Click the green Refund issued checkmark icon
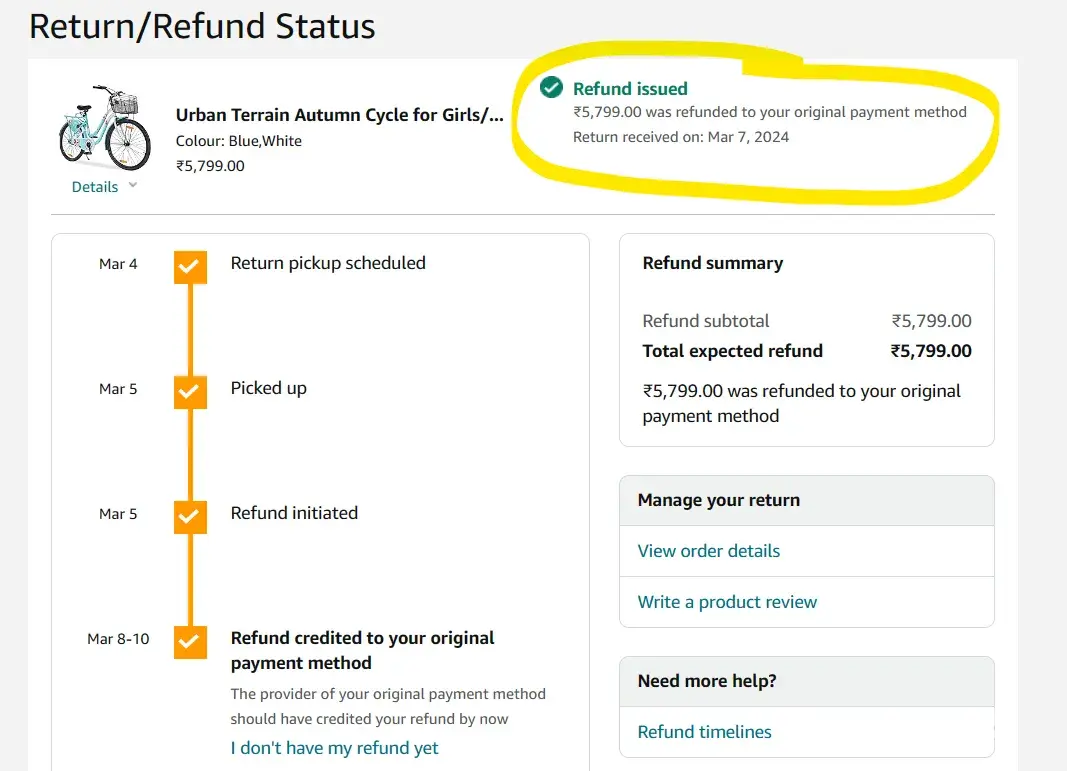 click(551, 88)
